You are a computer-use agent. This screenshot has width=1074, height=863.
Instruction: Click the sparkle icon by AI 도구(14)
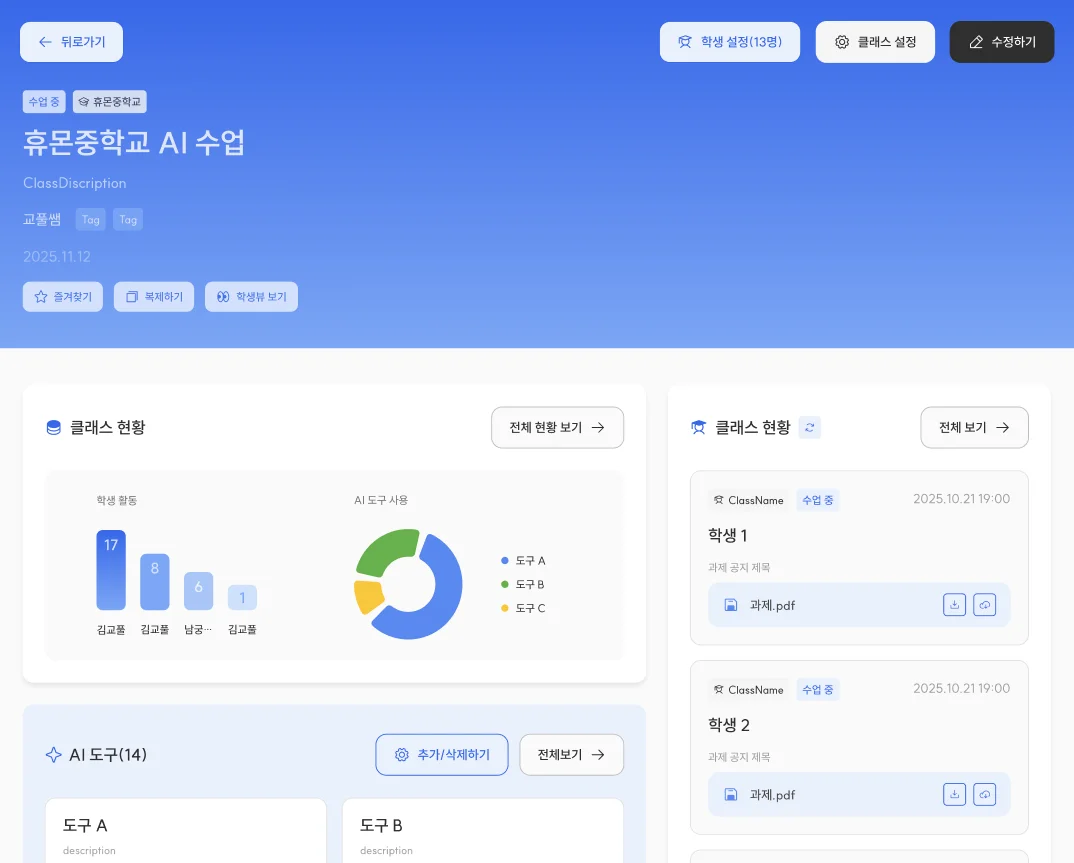click(53, 755)
